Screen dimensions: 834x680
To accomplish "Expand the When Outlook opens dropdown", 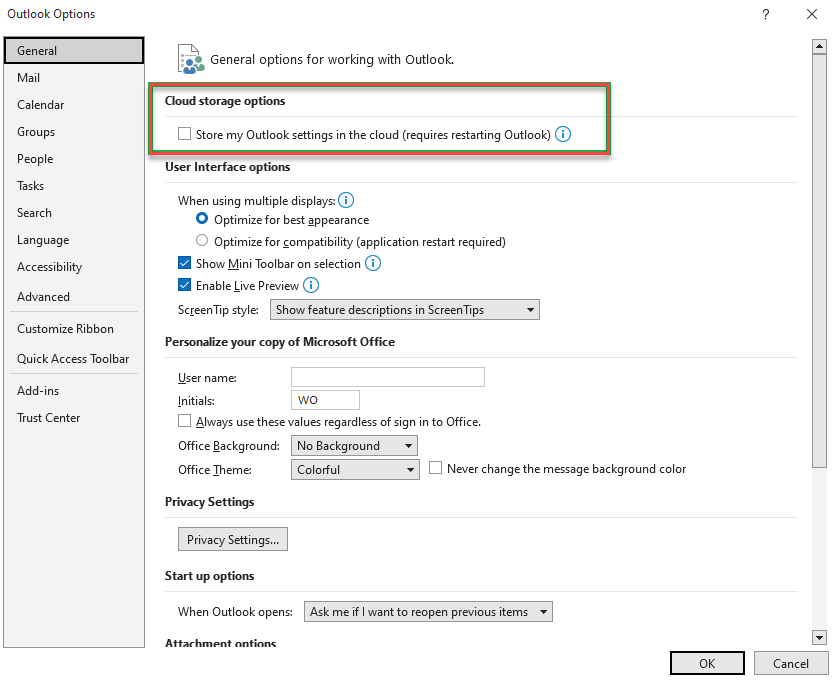I will pyautogui.click(x=428, y=611).
